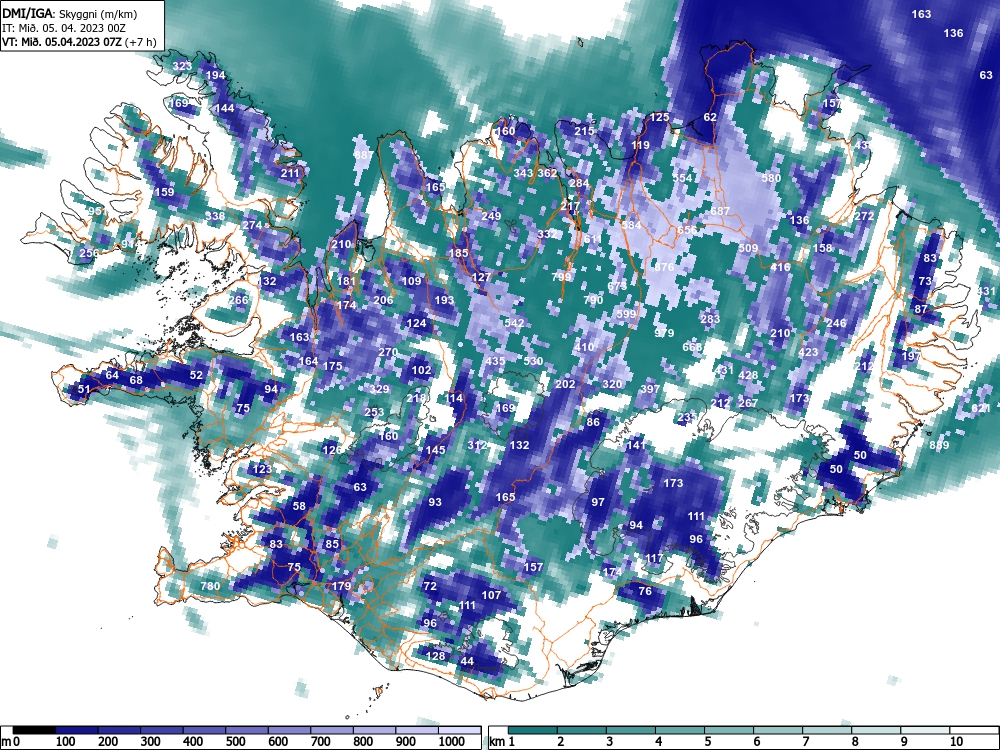Click the dark teal 1–2 km legend swatch

coord(533,730)
